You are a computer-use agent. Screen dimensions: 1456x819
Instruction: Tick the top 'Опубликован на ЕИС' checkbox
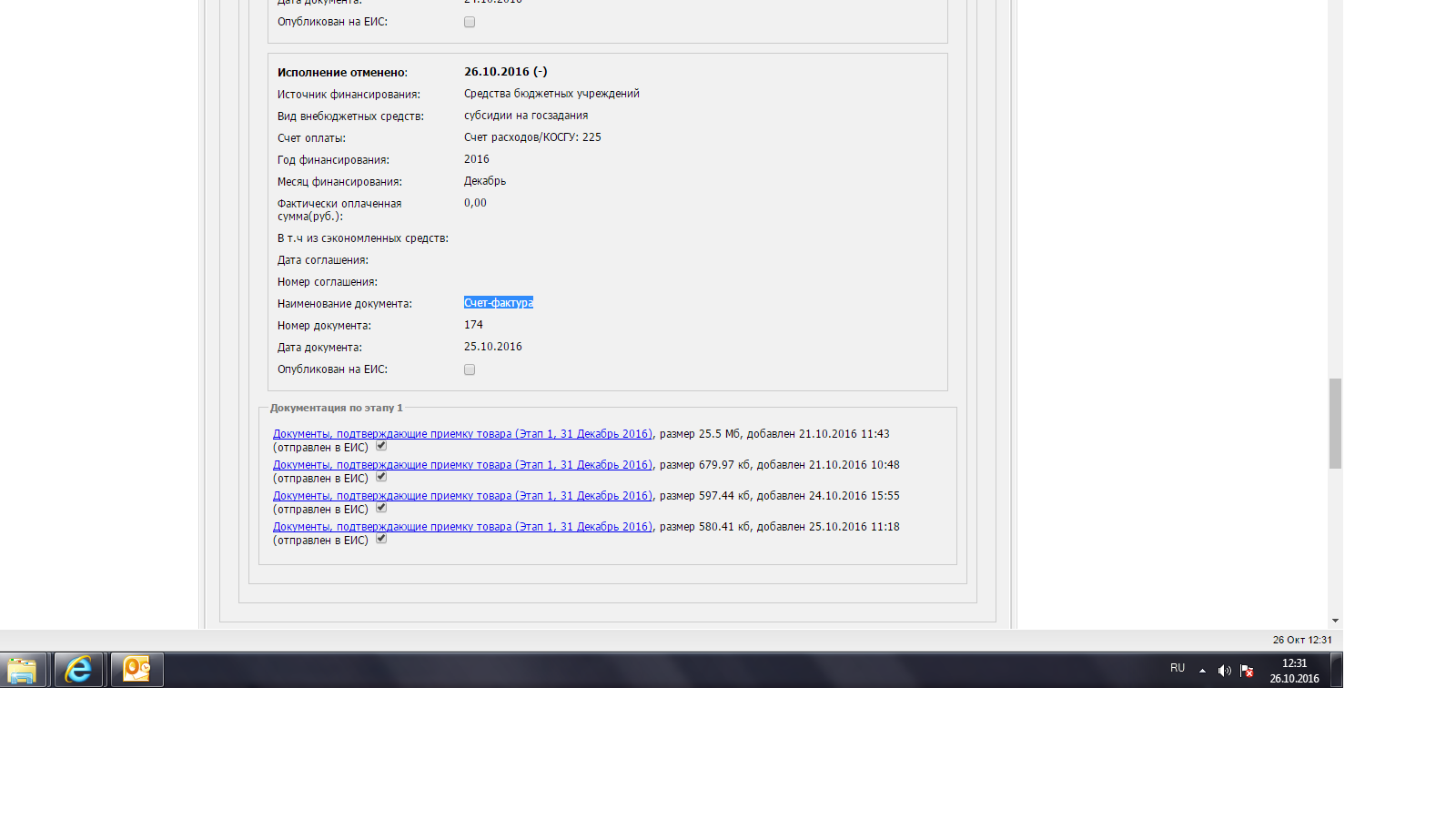click(470, 22)
